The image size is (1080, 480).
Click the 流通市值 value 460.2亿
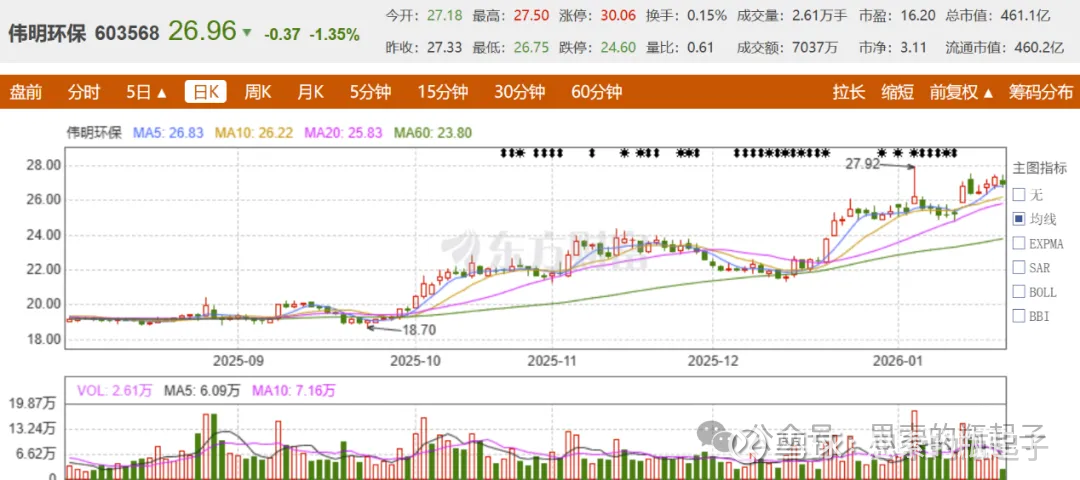click(1038, 48)
